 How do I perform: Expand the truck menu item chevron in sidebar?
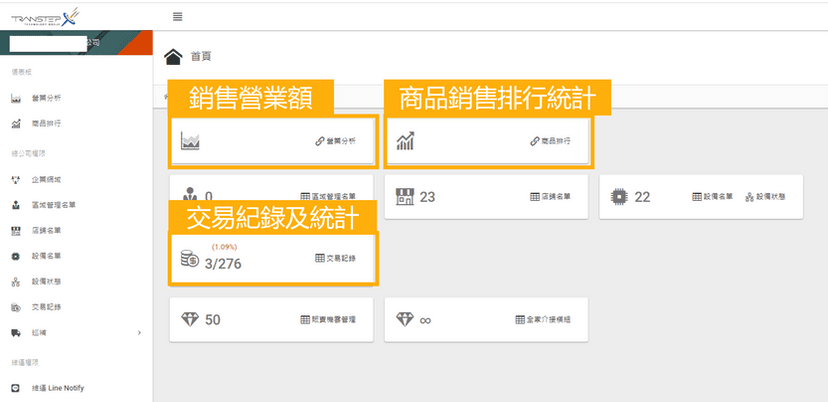pos(138,332)
